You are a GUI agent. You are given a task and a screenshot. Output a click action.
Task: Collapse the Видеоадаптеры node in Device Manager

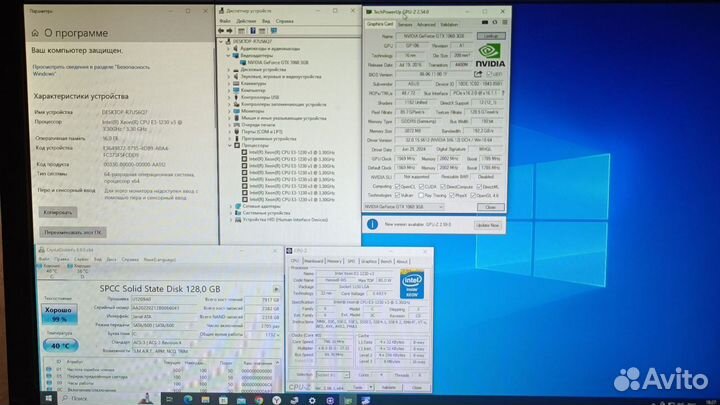228,56
